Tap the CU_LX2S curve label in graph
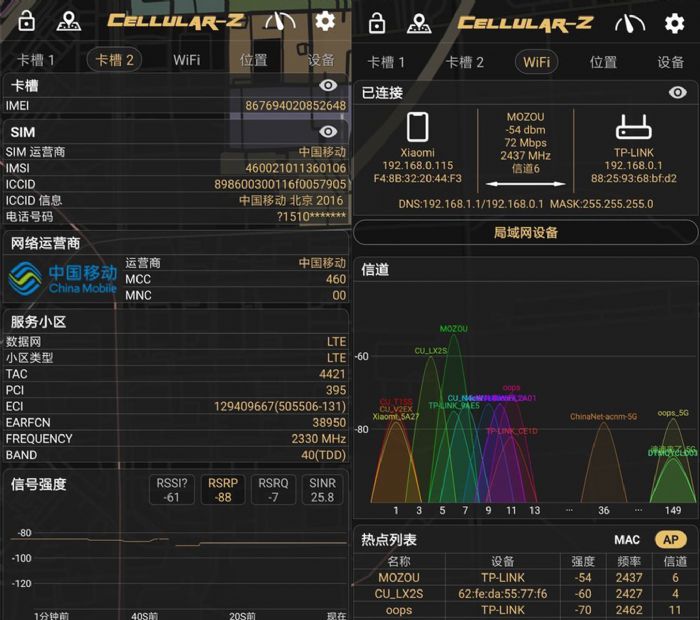Screen dimensions: 700x620 tap(431, 351)
